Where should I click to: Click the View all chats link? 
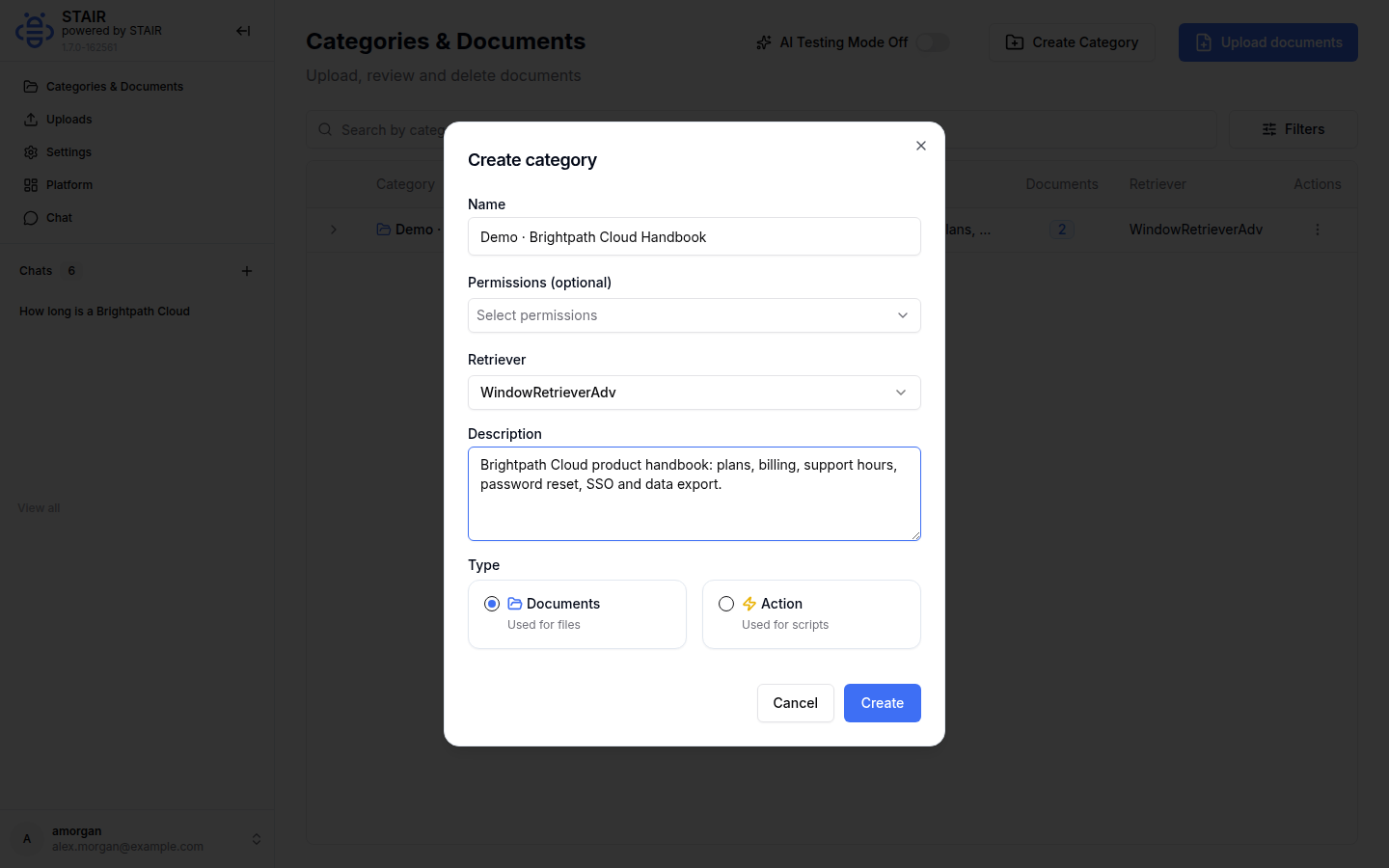(x=39, y=508)
